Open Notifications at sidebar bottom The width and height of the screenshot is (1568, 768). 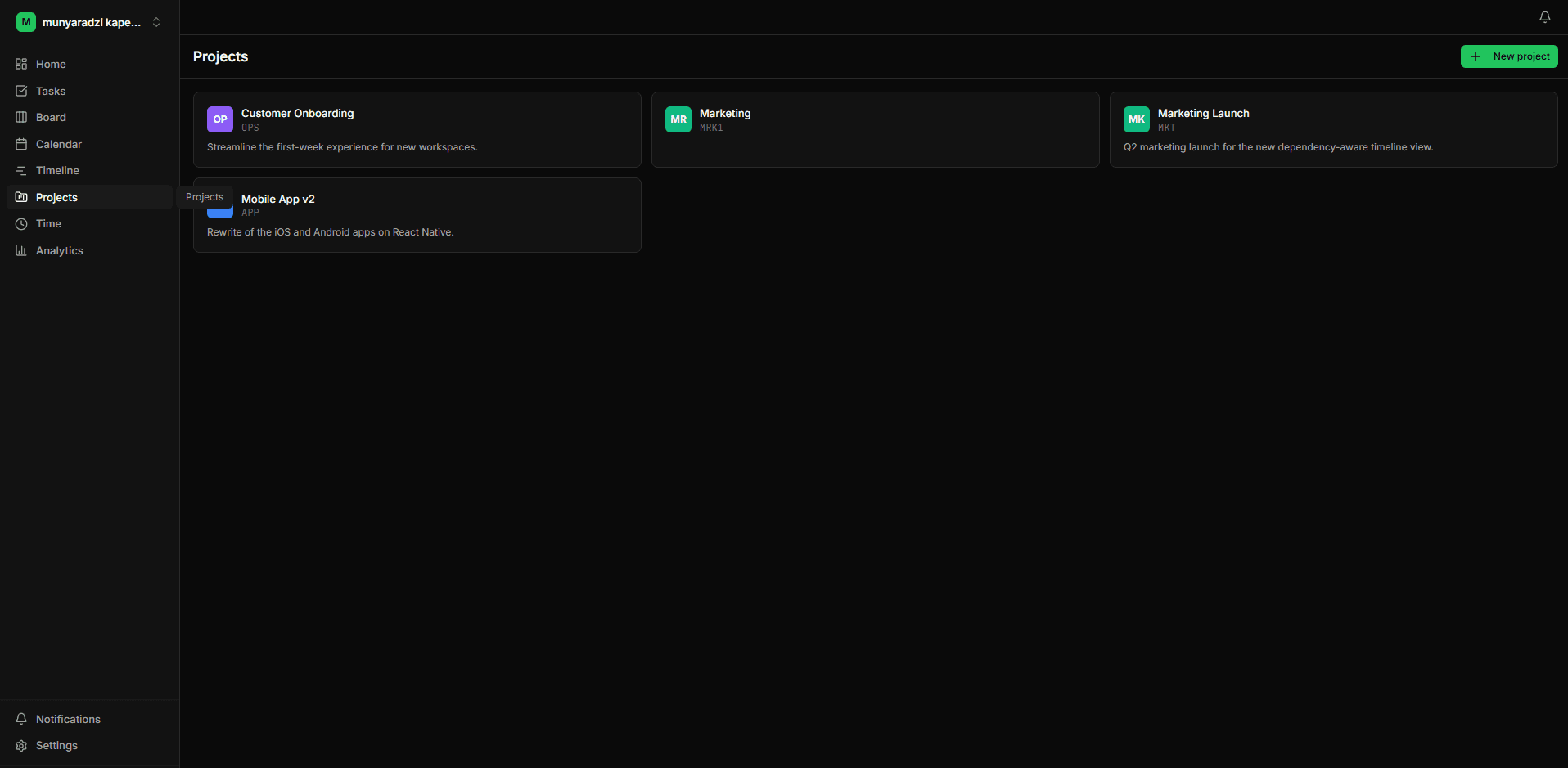89,719
